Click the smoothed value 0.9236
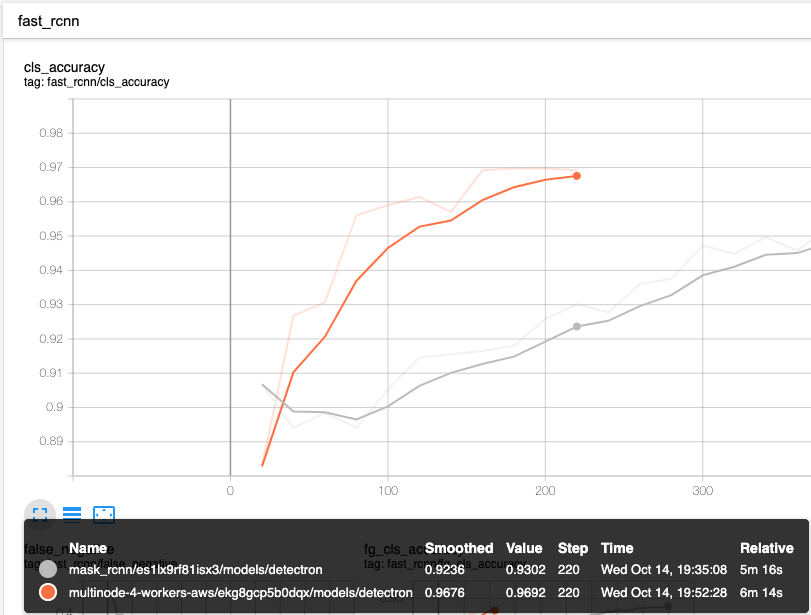This screenshot has height=615, width=811. 444,569
